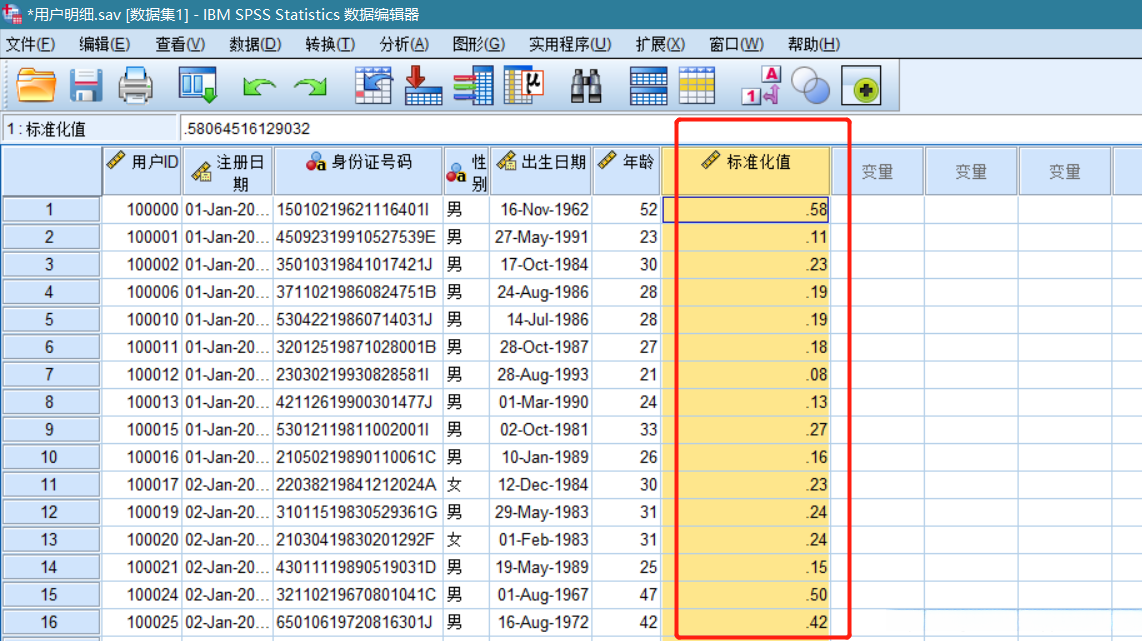The width and height of the screenshot is (1142, 641).
Task: Print using the printer icon
Action: [x=135, y=85]
